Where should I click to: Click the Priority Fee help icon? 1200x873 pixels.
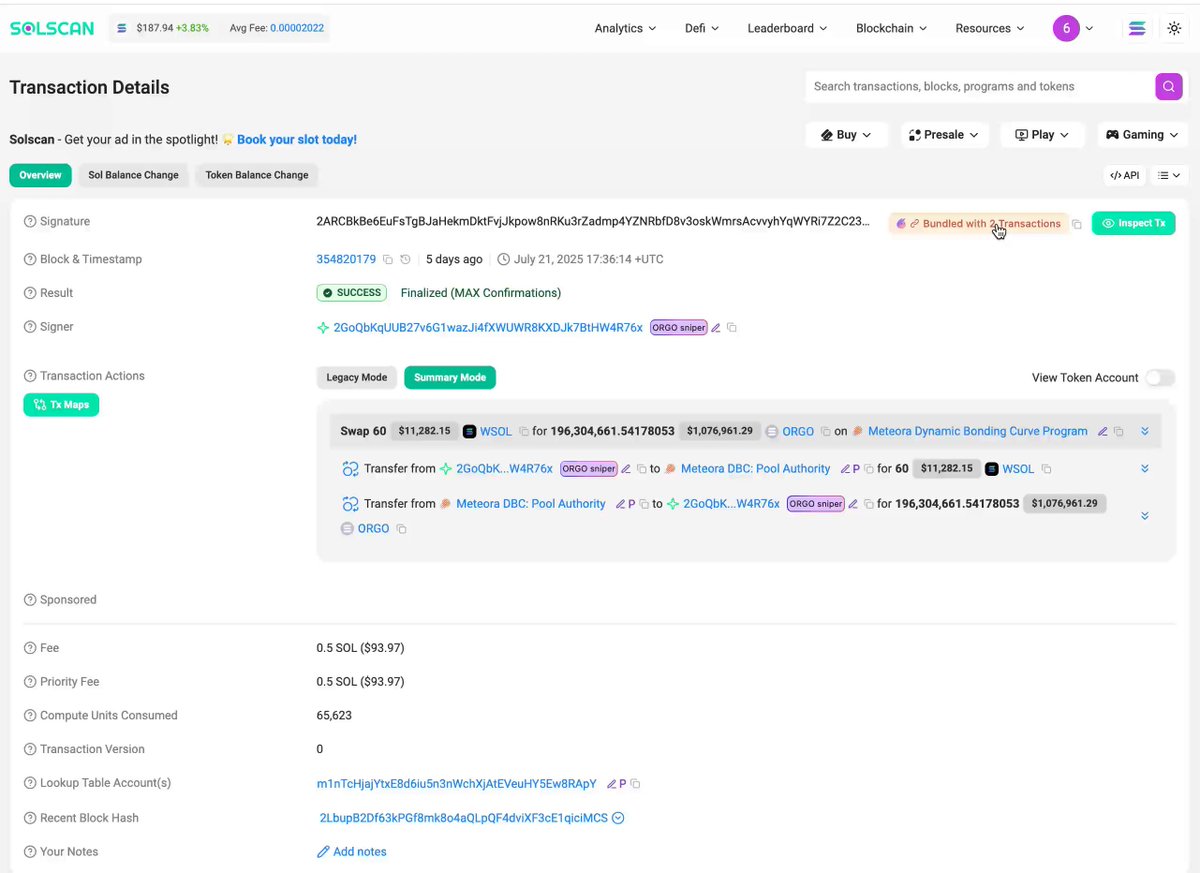[30, 682]
